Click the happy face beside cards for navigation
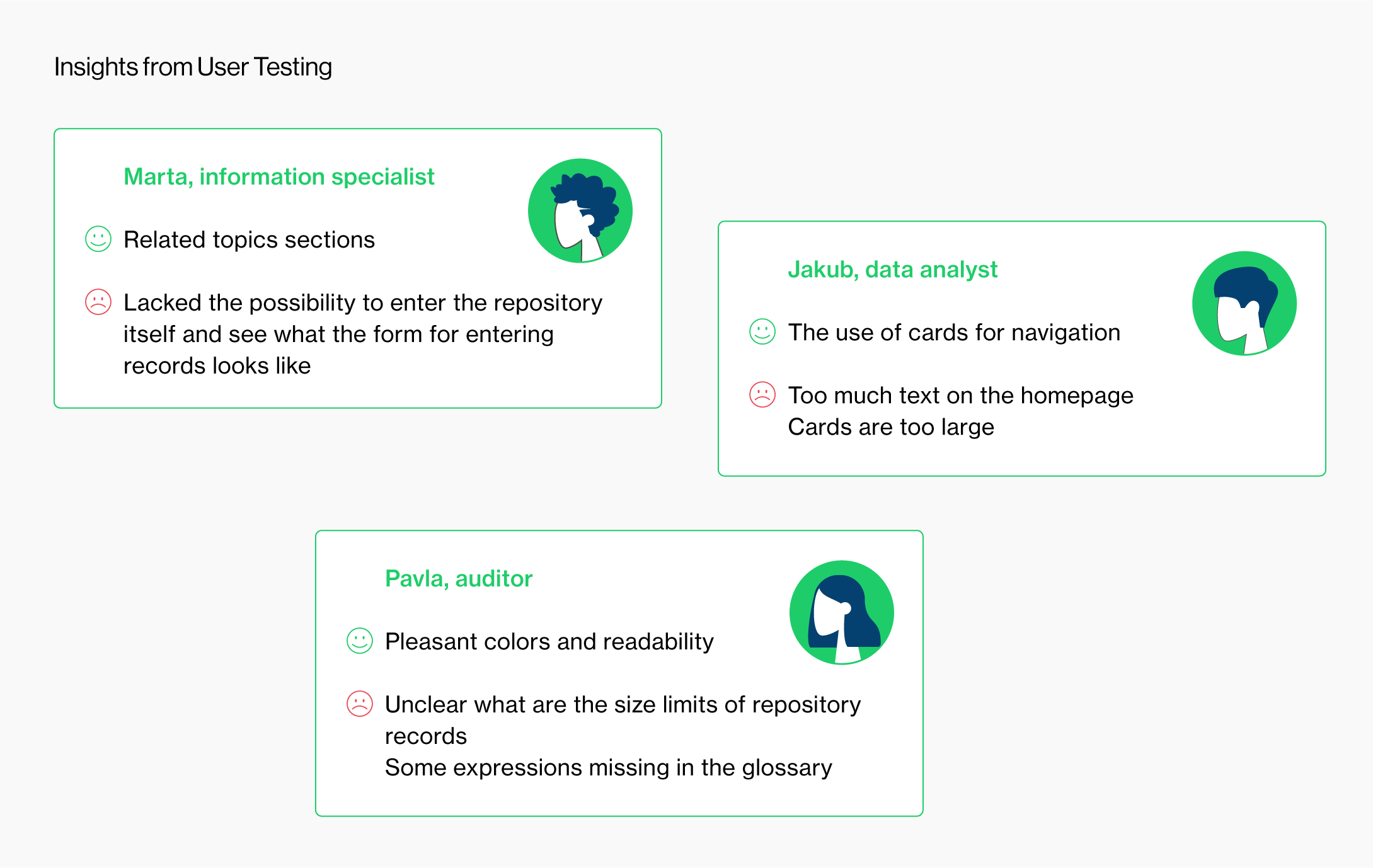 (x=762, y=332)
